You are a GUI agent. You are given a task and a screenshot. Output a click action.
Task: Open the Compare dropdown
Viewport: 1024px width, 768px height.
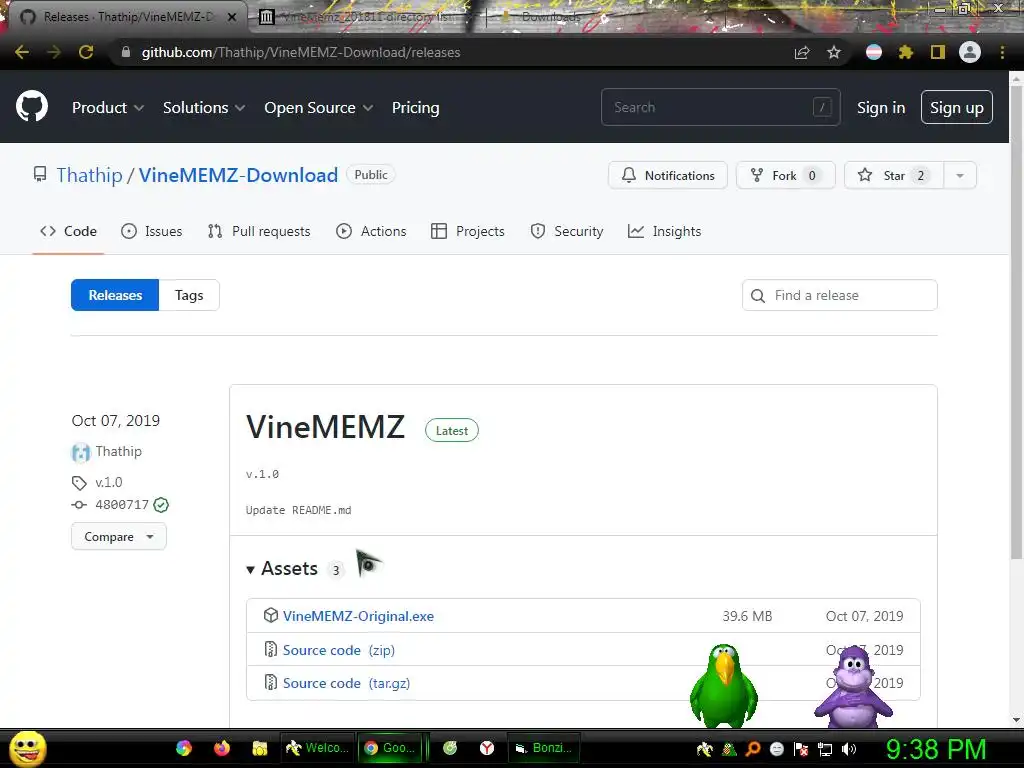pos(119,537)
